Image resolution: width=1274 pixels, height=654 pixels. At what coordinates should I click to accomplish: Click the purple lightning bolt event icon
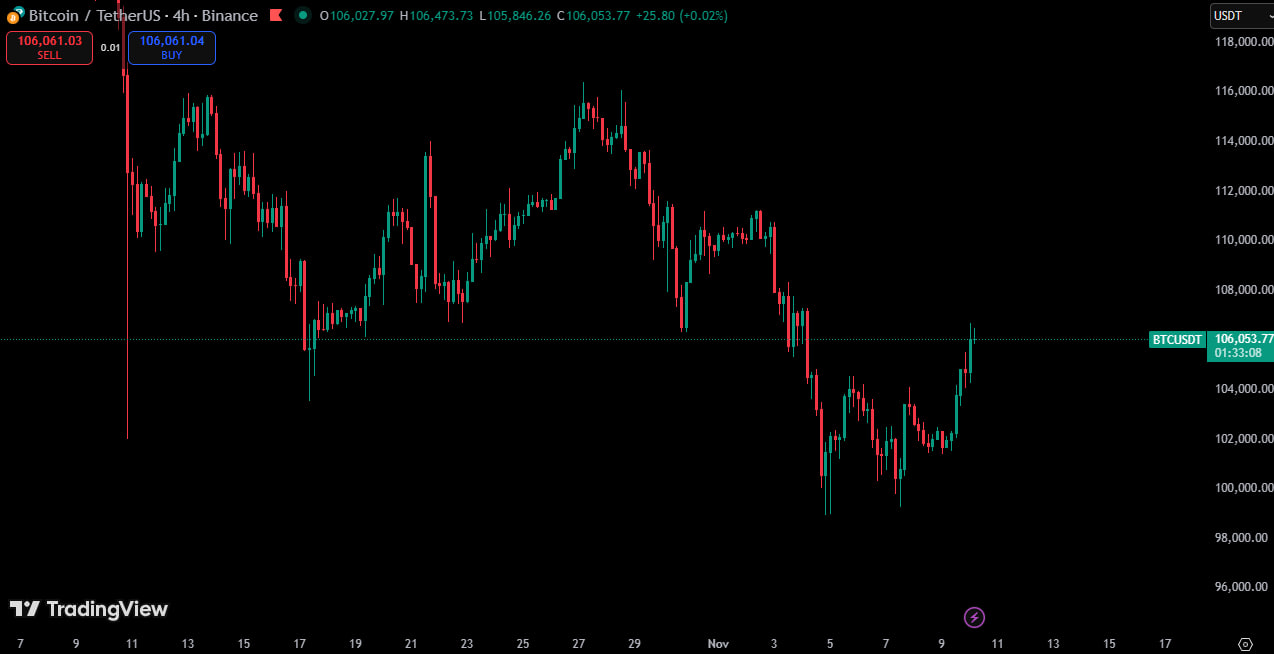point(974,617)
